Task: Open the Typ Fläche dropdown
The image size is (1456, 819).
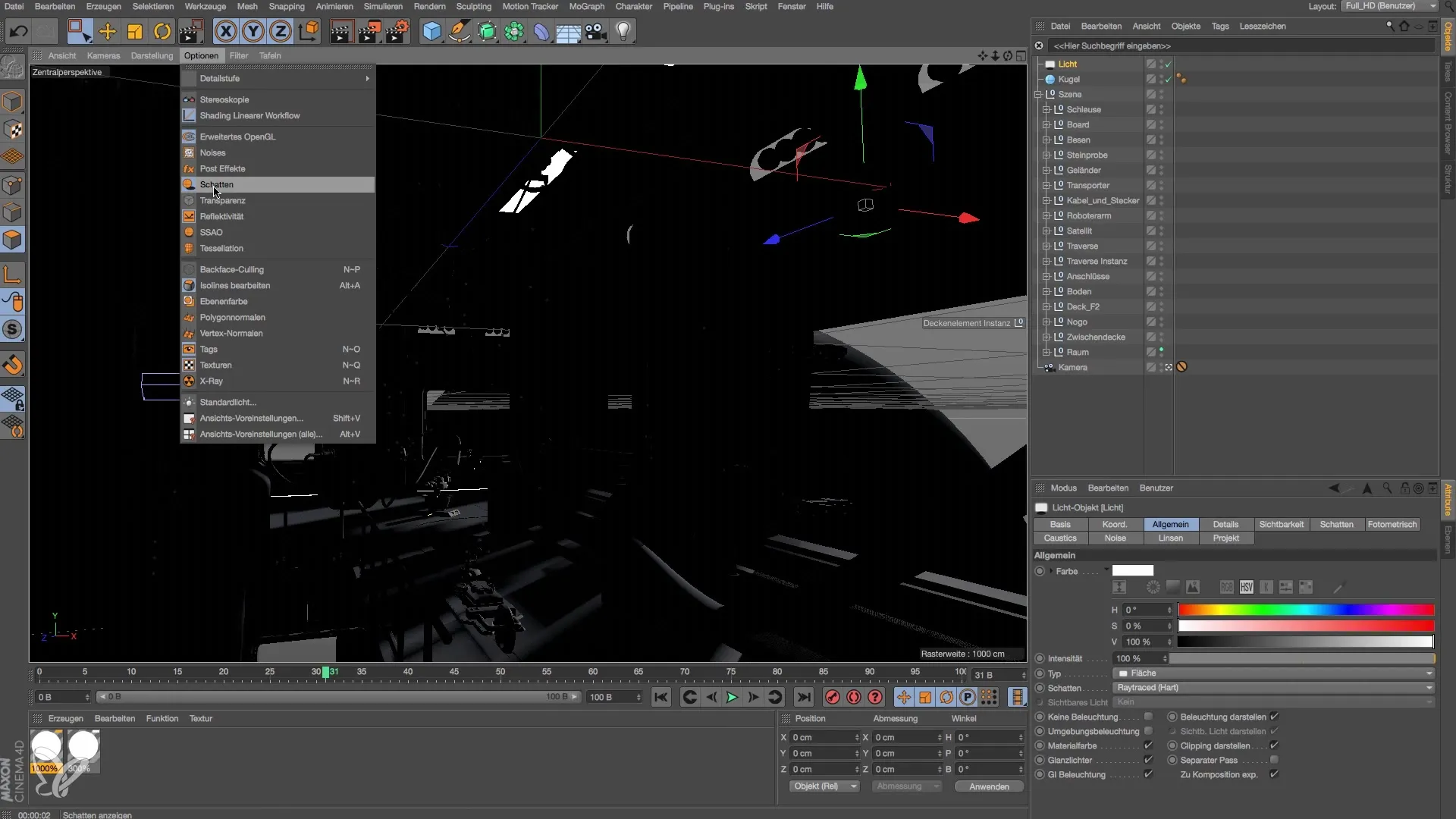Action: pyautogui.click(x=1274, y=673)
